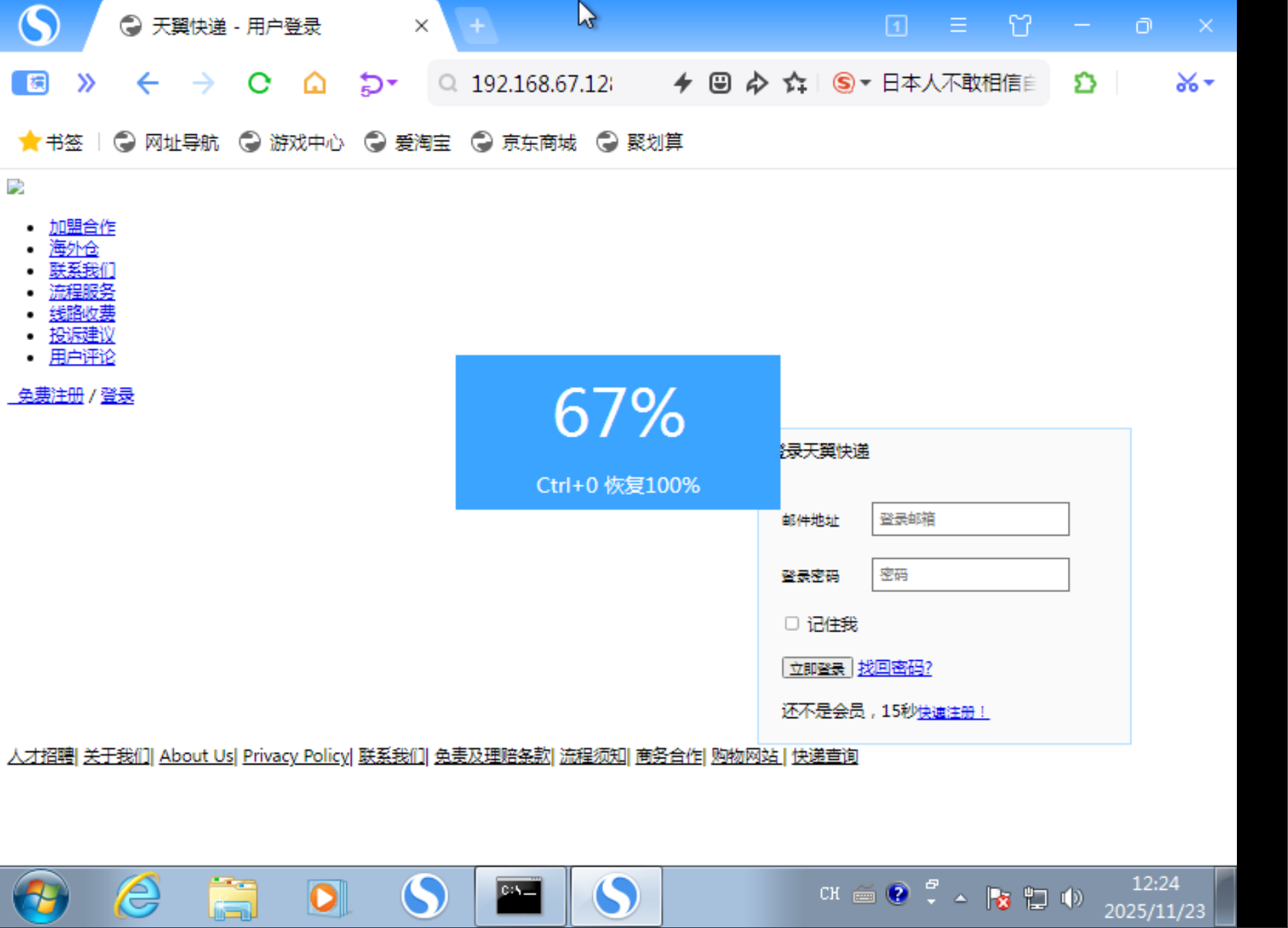Image resolution: width=1288 pixels, height=928 pixels.
Task: Open a new tab with plus button
Action: (x=477, y=26)
